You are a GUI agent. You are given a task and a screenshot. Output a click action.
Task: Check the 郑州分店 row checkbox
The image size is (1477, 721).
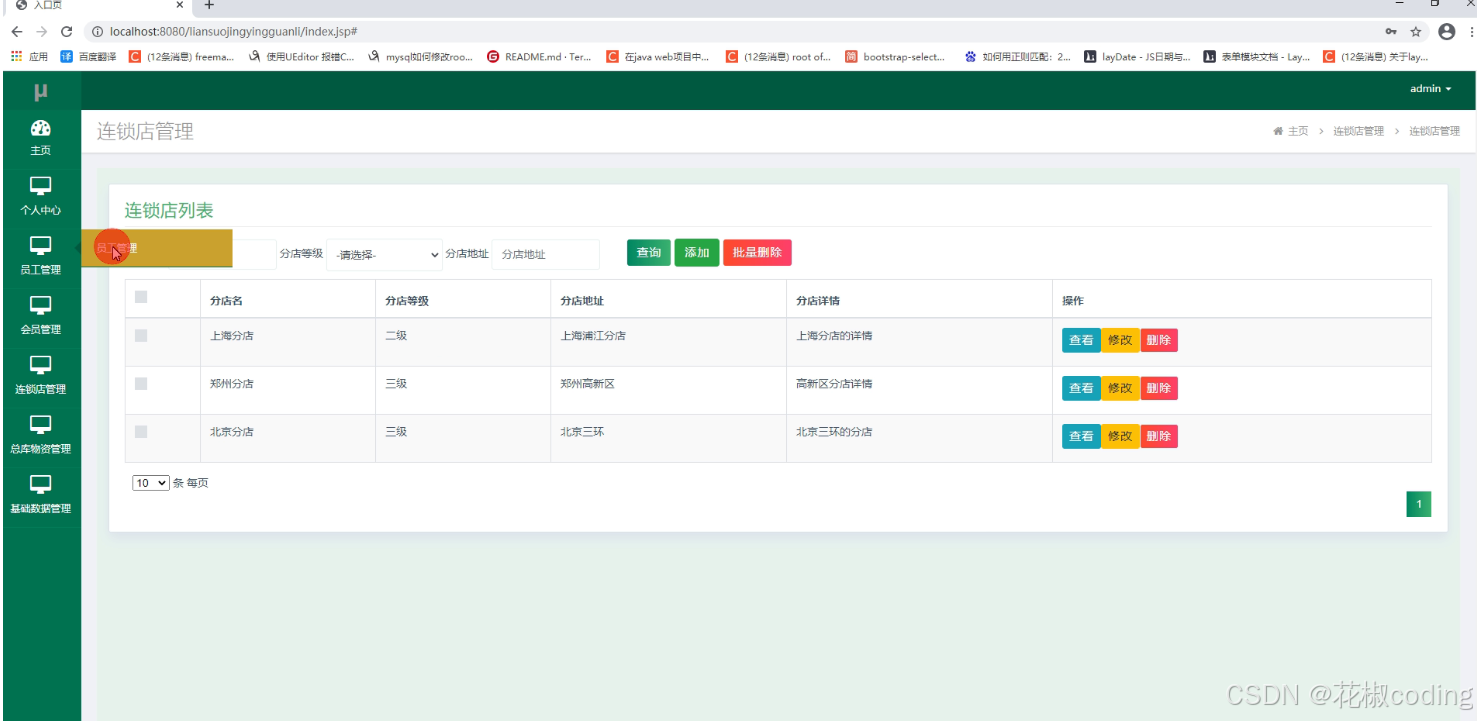pyautogui.click(x=141, y=384)
